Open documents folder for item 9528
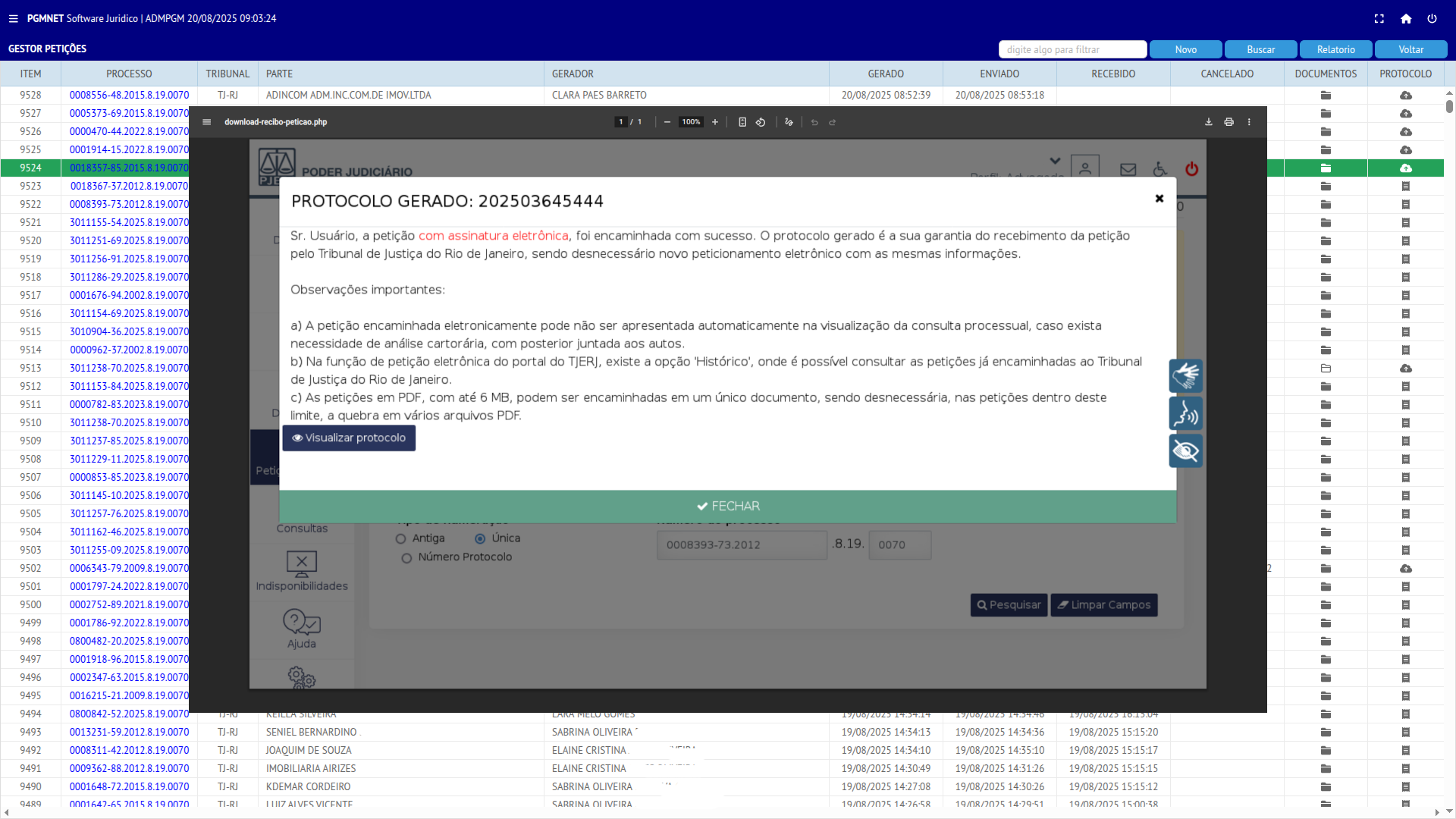 coord(1326,96)
